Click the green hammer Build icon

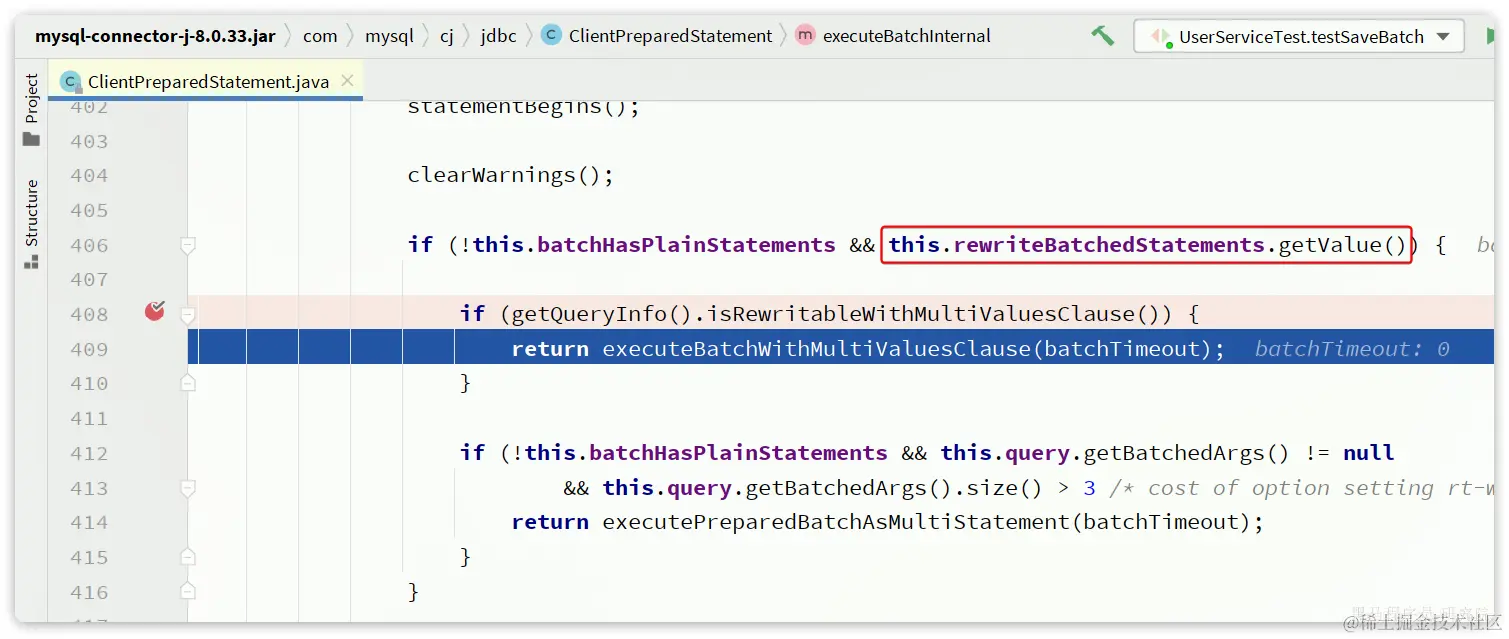1102,36
